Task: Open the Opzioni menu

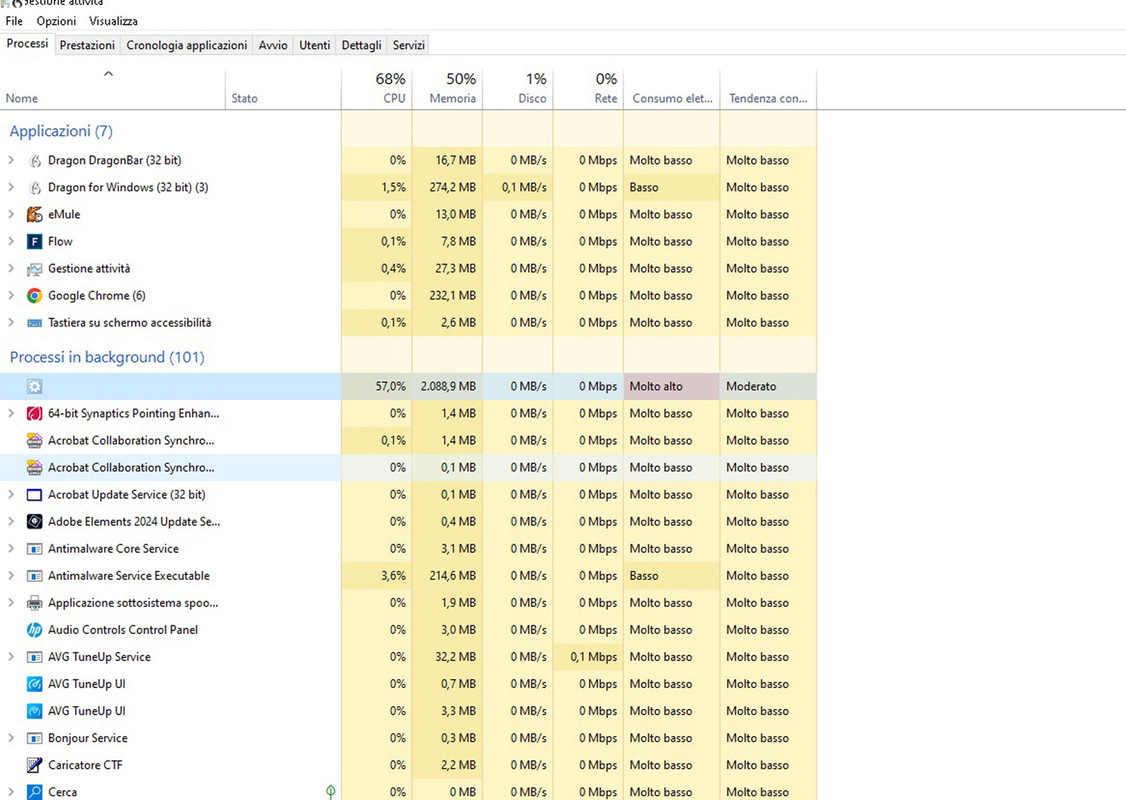Action: pos(56,21)
